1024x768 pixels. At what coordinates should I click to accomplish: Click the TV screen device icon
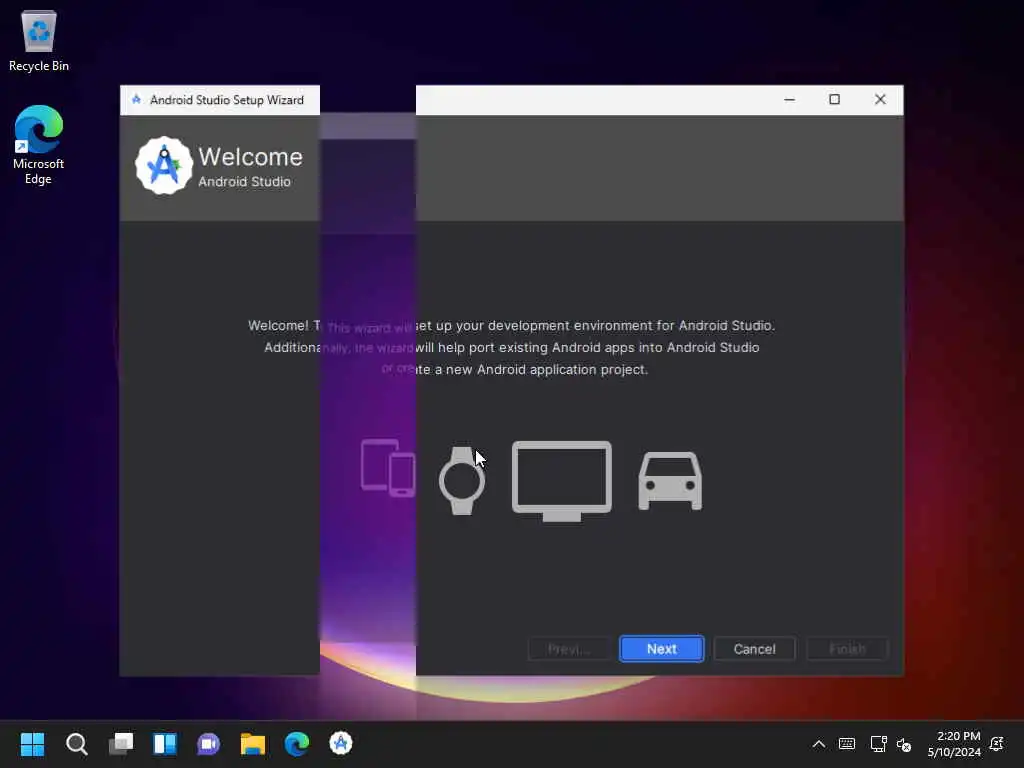point(562,481)
